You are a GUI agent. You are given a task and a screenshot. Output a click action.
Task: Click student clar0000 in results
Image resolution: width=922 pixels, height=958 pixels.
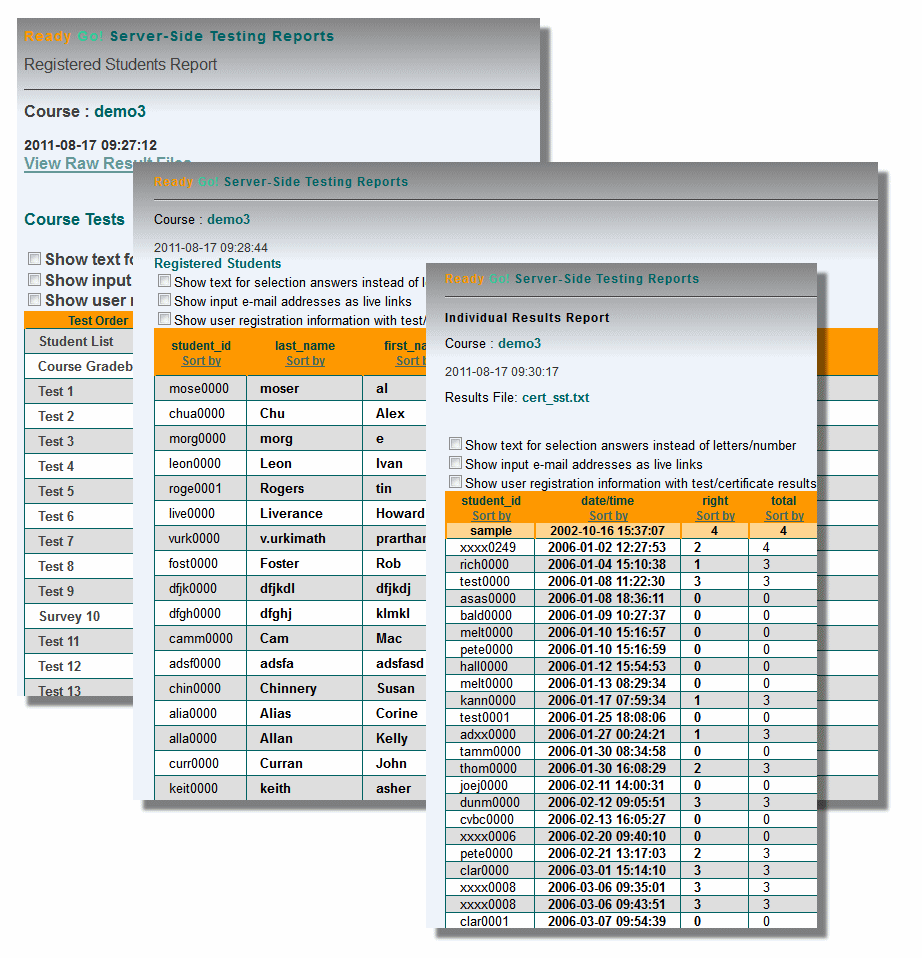[x=484, y=871]
